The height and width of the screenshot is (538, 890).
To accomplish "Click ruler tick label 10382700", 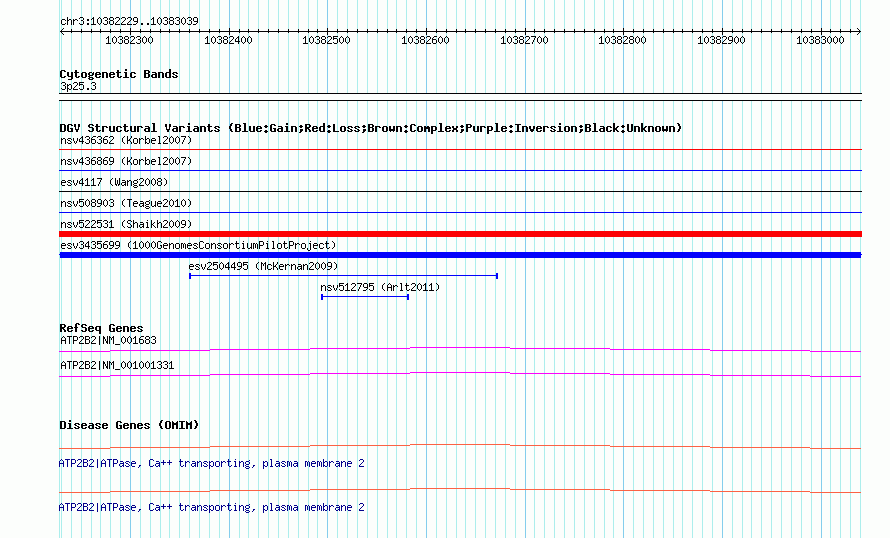I will [524, 40].
